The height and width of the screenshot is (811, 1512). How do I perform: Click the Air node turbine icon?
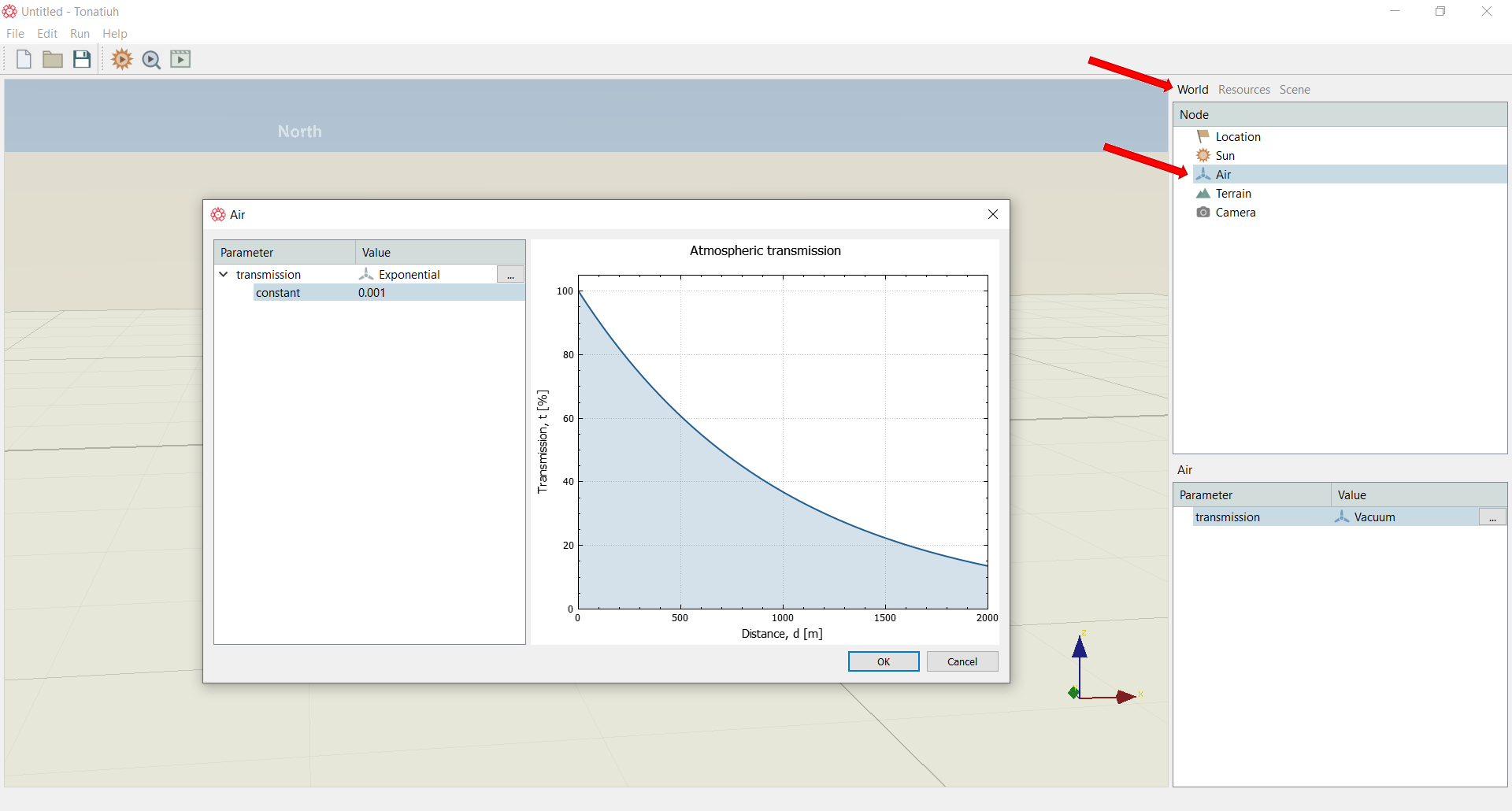coord(1203,174)
